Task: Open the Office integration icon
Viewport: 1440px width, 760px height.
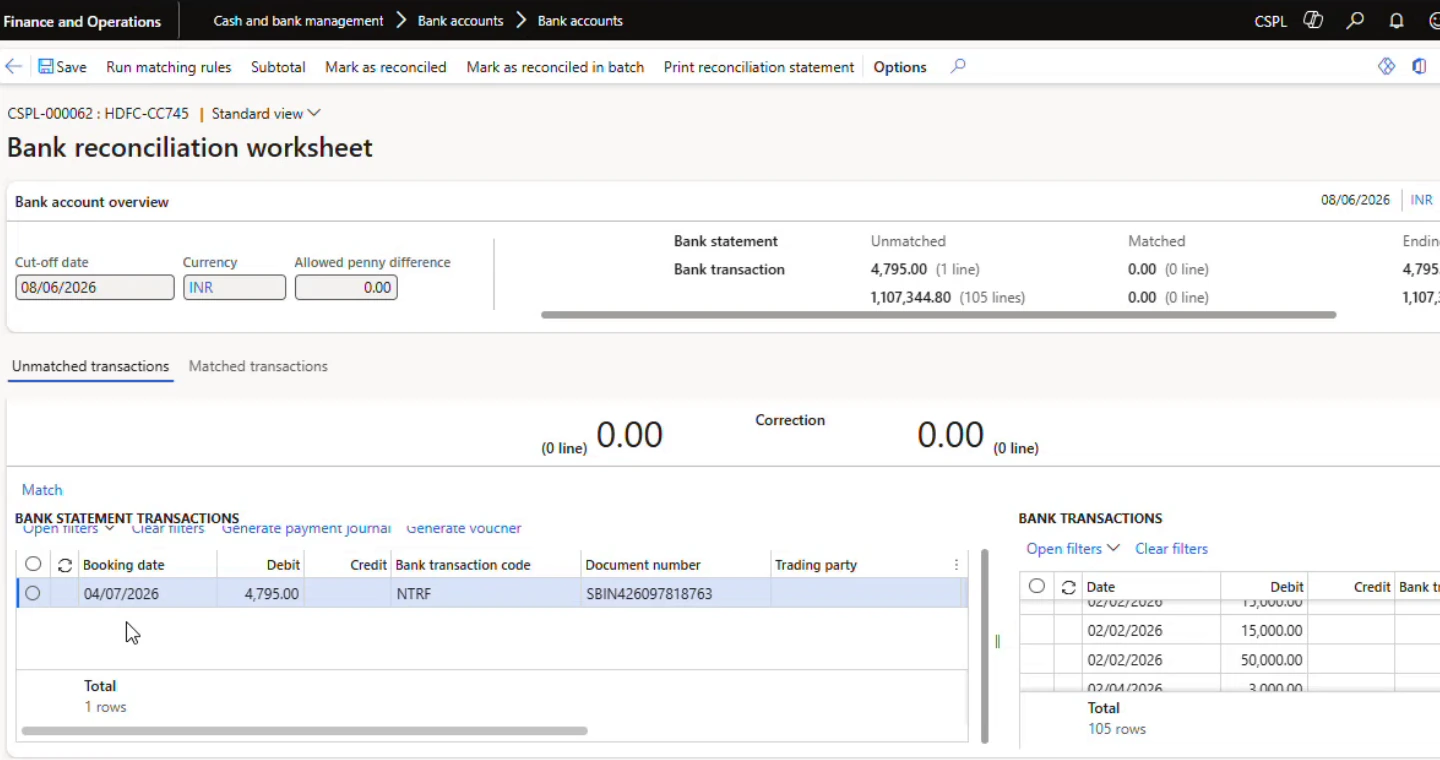Action: click(x=1419, y=66)
